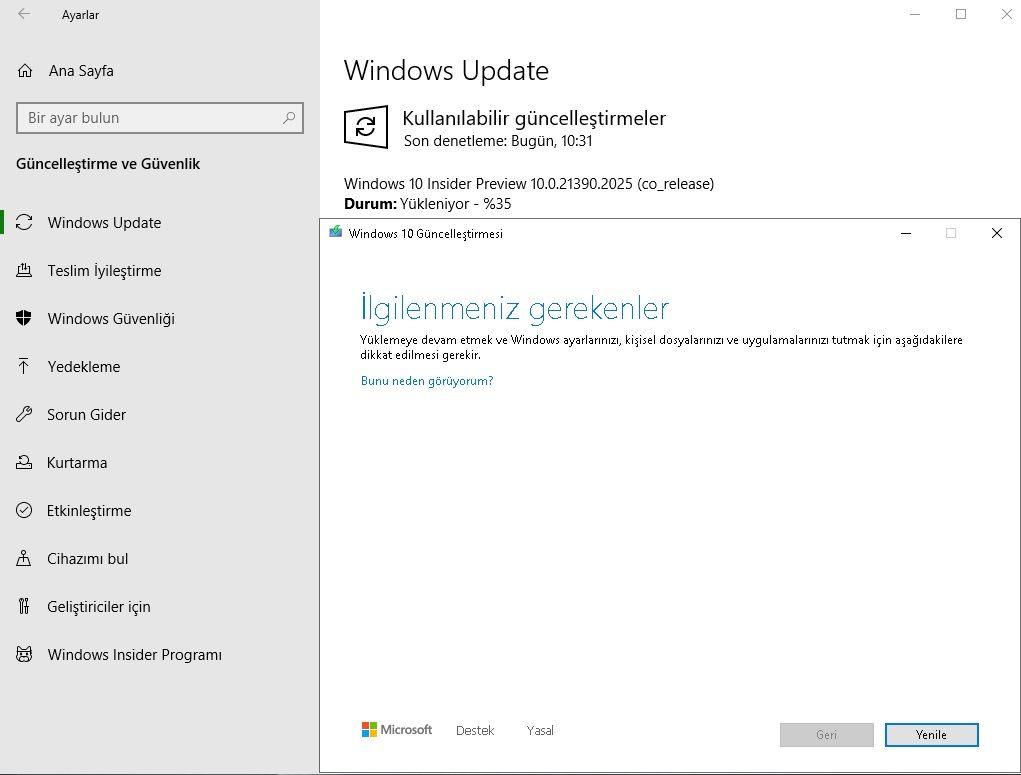Minimize the Ayarlar settings window
Viewport: 1021px width, 775px height.
point(915,14)
